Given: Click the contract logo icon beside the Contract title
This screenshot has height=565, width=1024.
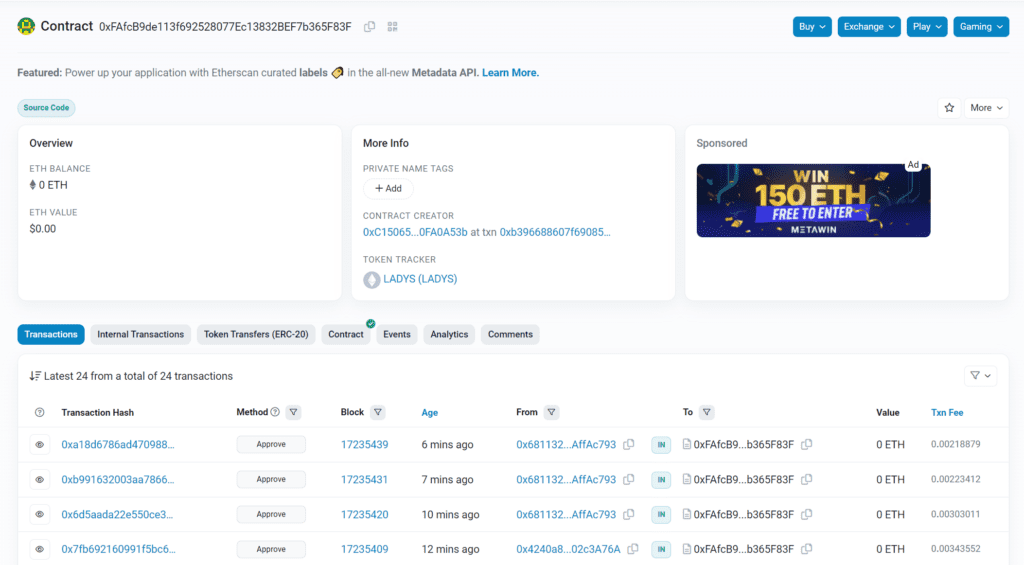Looking at the screenshot, I should 26,26.
